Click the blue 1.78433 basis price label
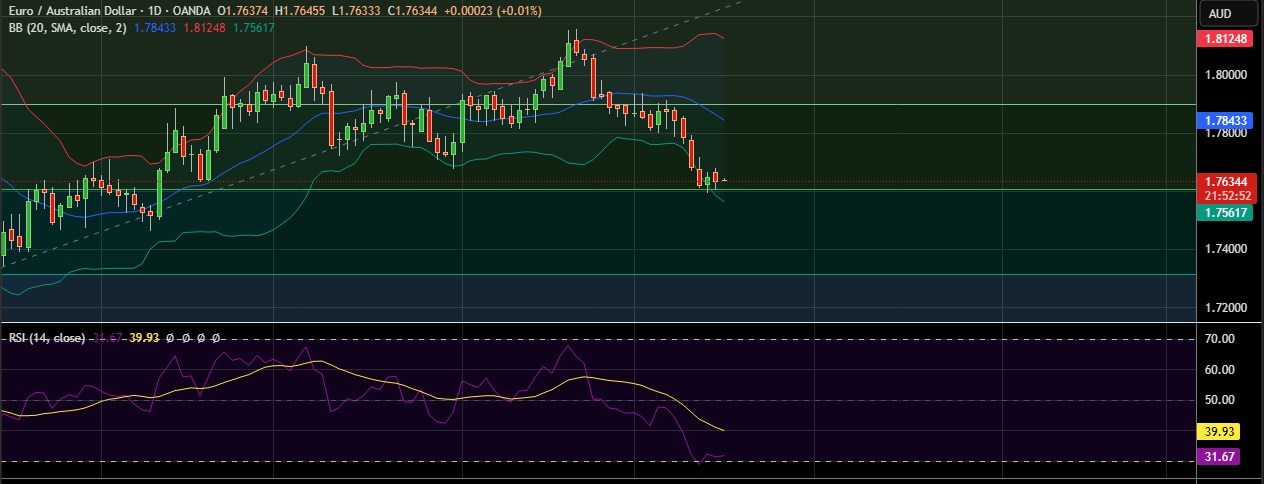This screenshot has height=484, width=1264. 1225,120
